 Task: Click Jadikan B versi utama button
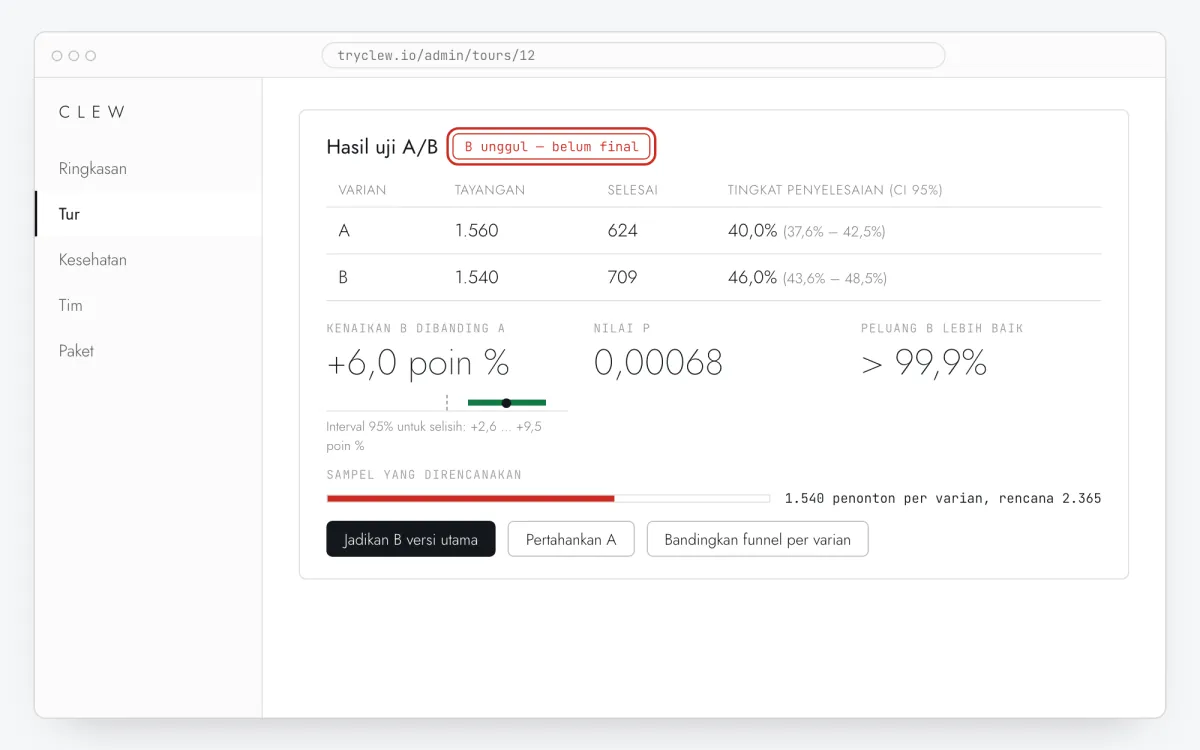point(411,539)
